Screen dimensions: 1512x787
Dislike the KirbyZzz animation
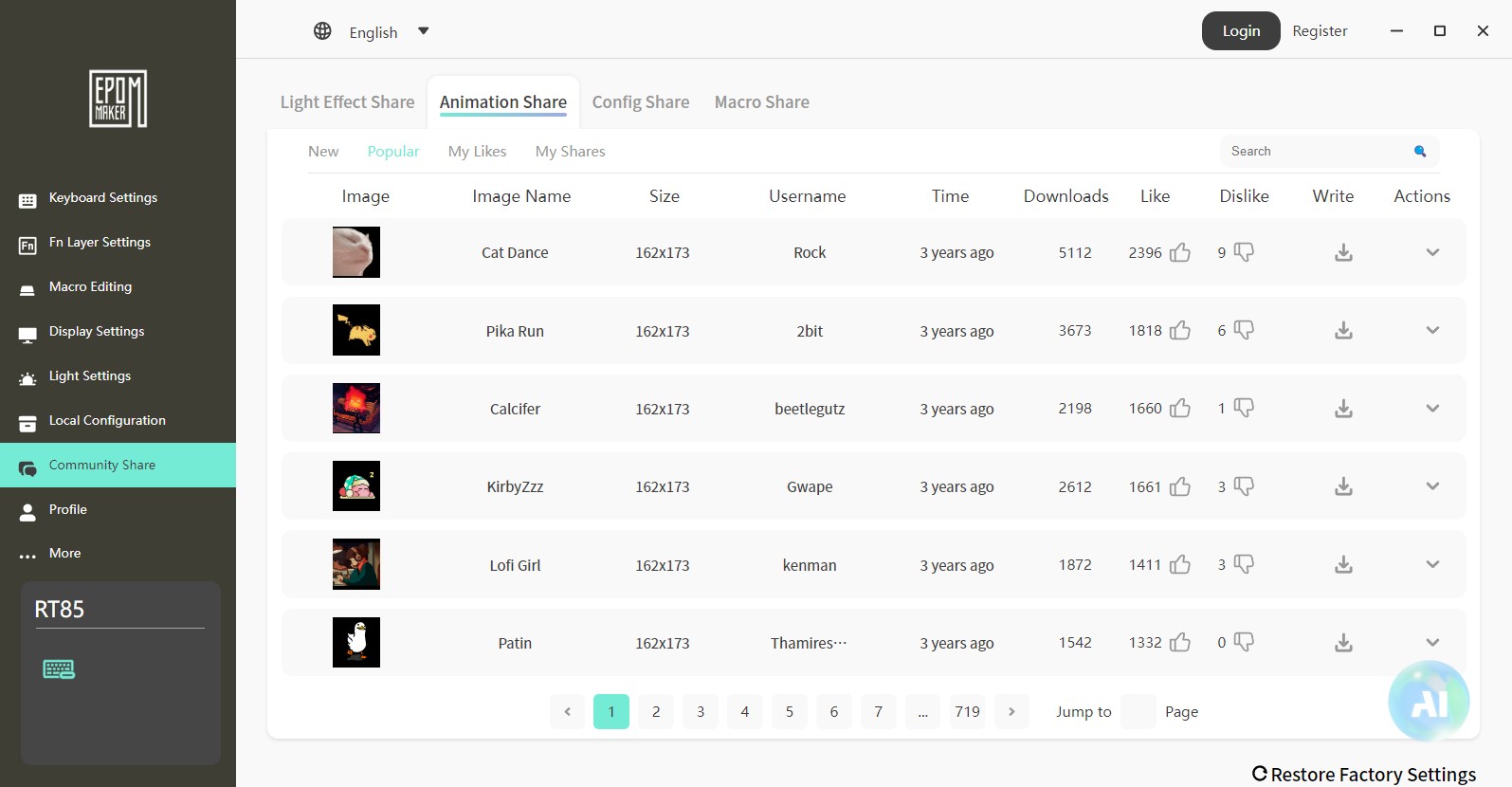pos(1244,486)
